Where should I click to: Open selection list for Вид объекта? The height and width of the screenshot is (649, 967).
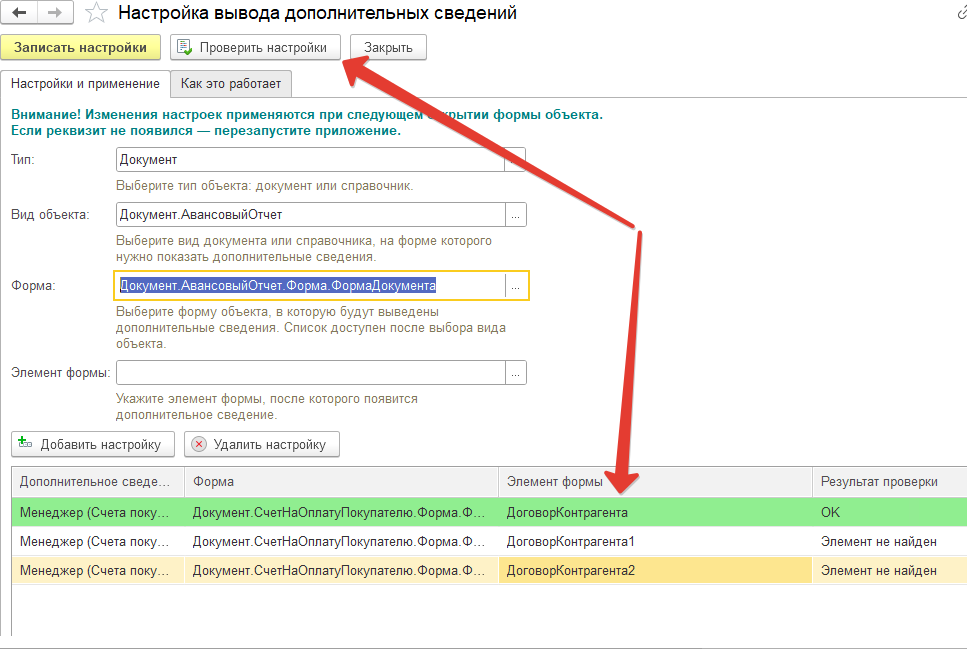[x=516, y=215]
